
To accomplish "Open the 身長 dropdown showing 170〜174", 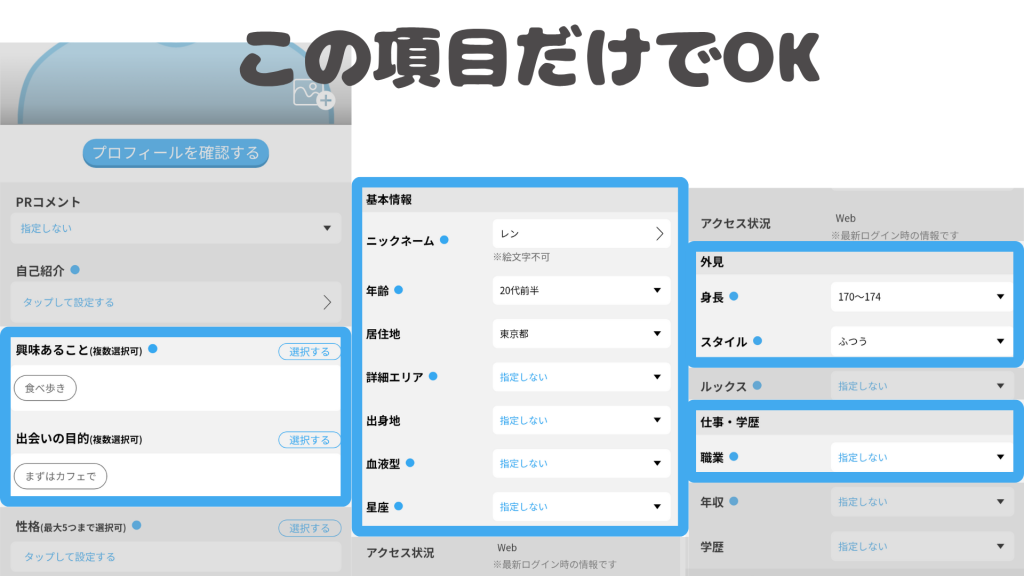I will [918, 297].
